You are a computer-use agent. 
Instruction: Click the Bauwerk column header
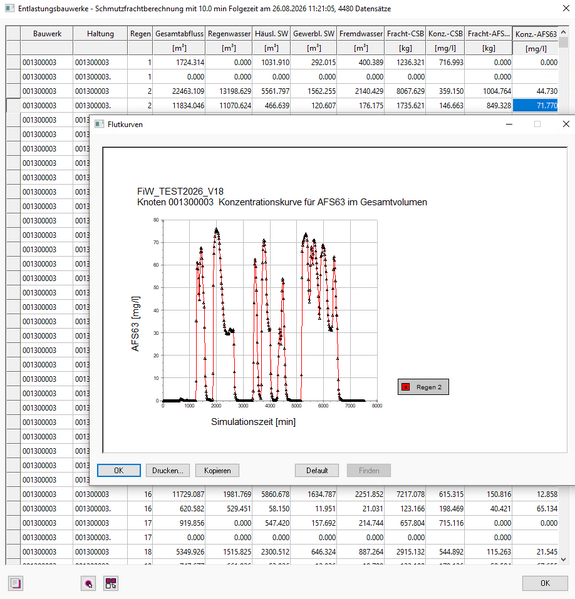coord(47,34)
